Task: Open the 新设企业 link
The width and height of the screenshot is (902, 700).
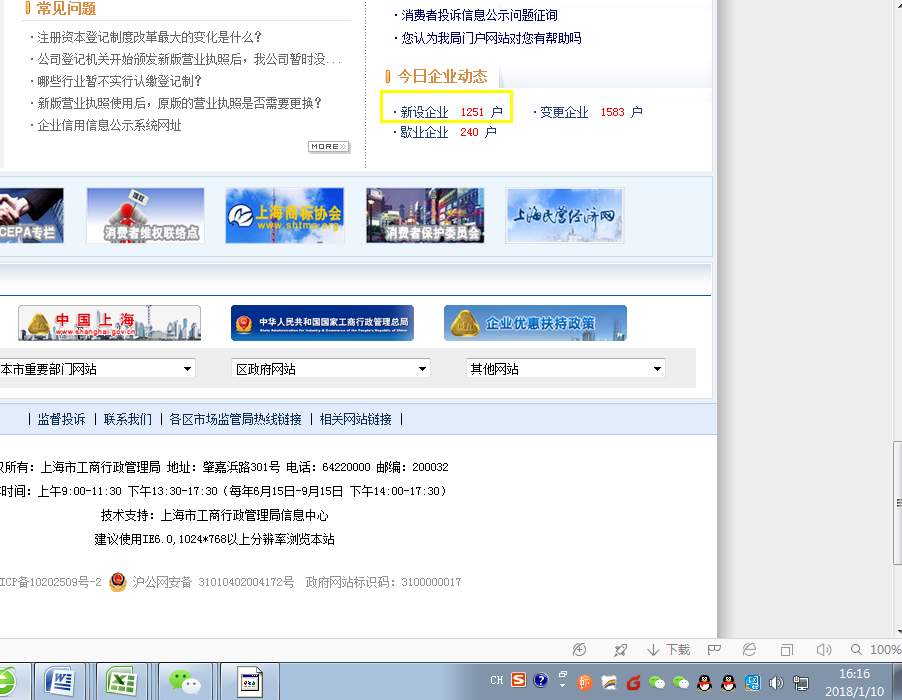Action: (x=424, y=112)
